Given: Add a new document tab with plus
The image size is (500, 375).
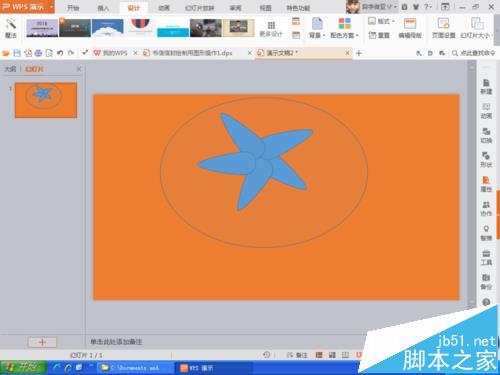Looking at the screenshot, I should [x=359, y=53].
